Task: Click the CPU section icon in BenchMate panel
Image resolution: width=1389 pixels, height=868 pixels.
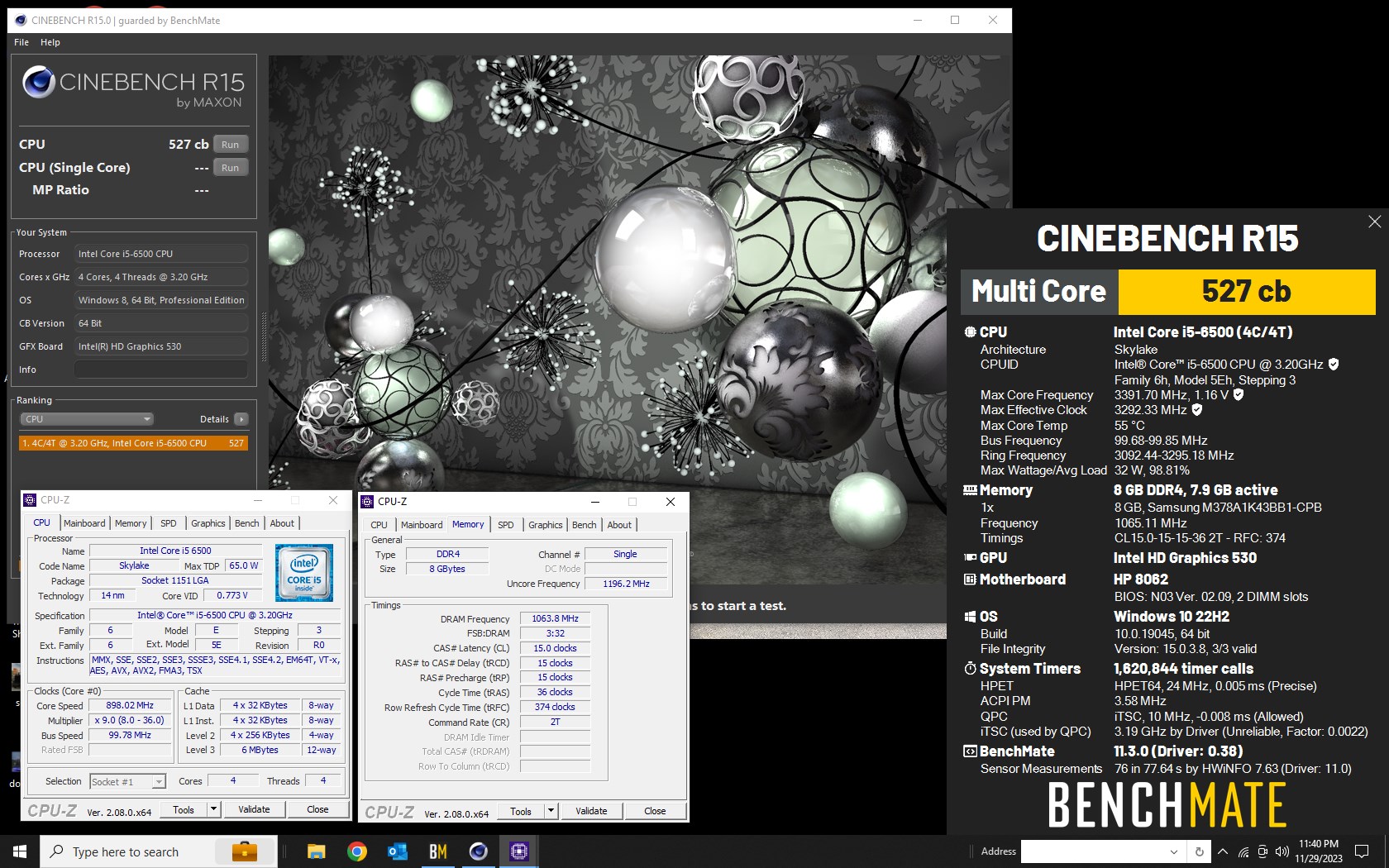Action: tap(970, 332)
